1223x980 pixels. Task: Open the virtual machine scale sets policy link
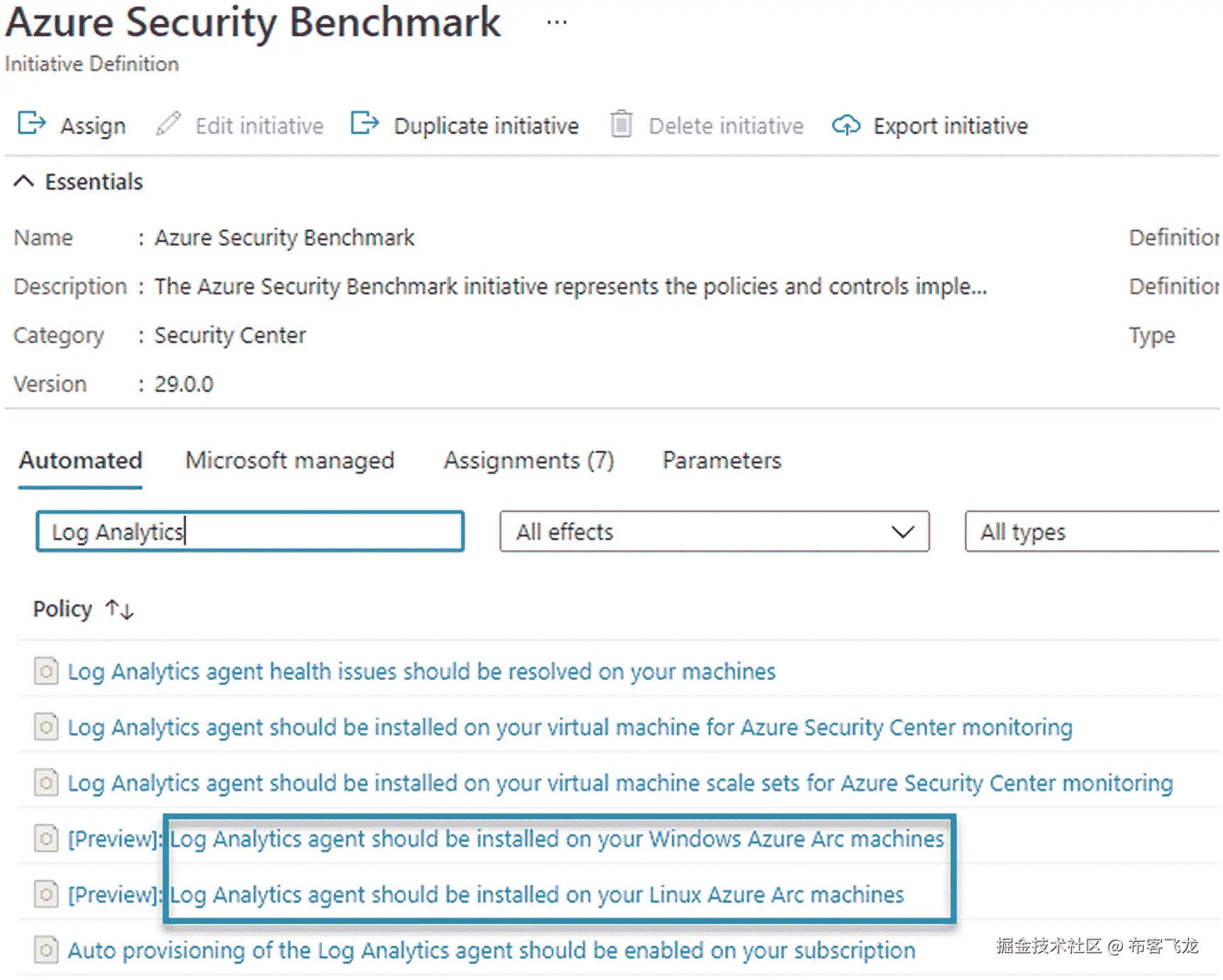tap(620, 783)
